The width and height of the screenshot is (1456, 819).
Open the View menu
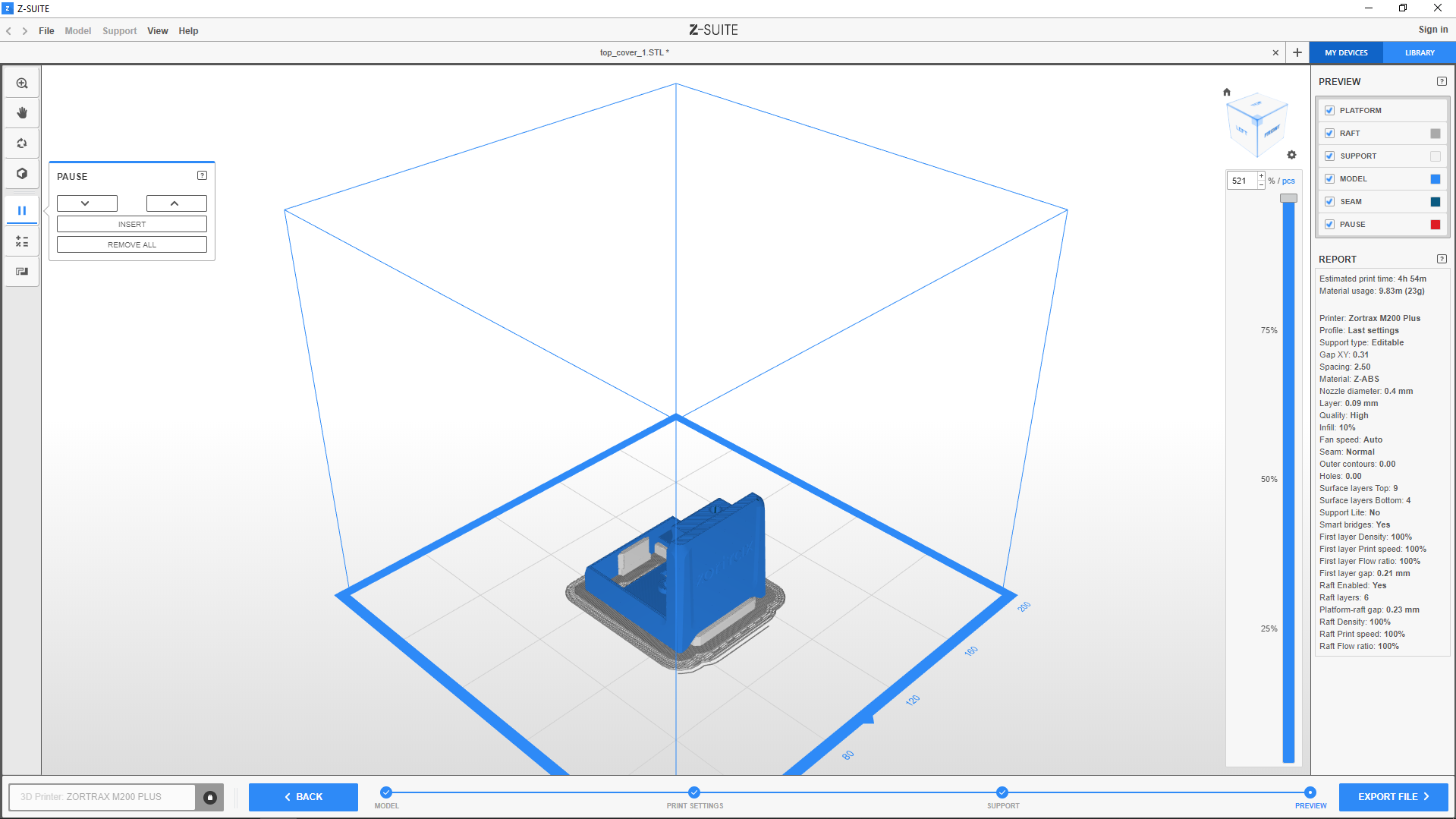(x=157, y=31)
